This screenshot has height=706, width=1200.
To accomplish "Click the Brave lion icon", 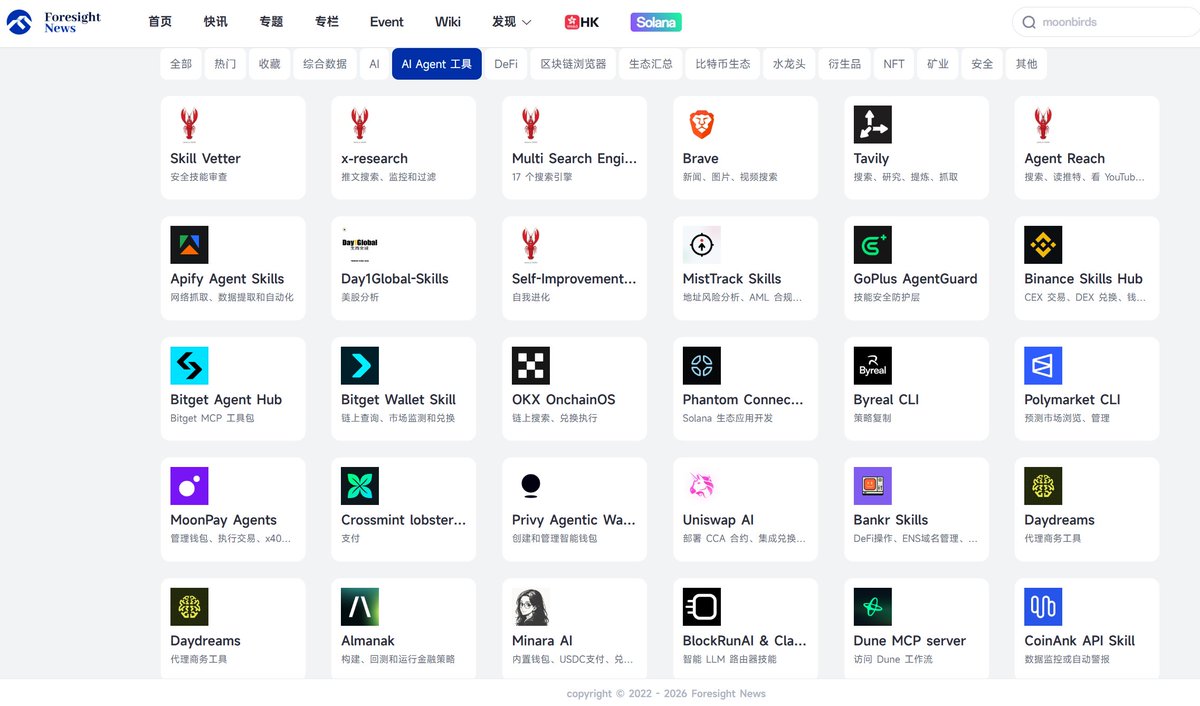I will pos(702,125).
